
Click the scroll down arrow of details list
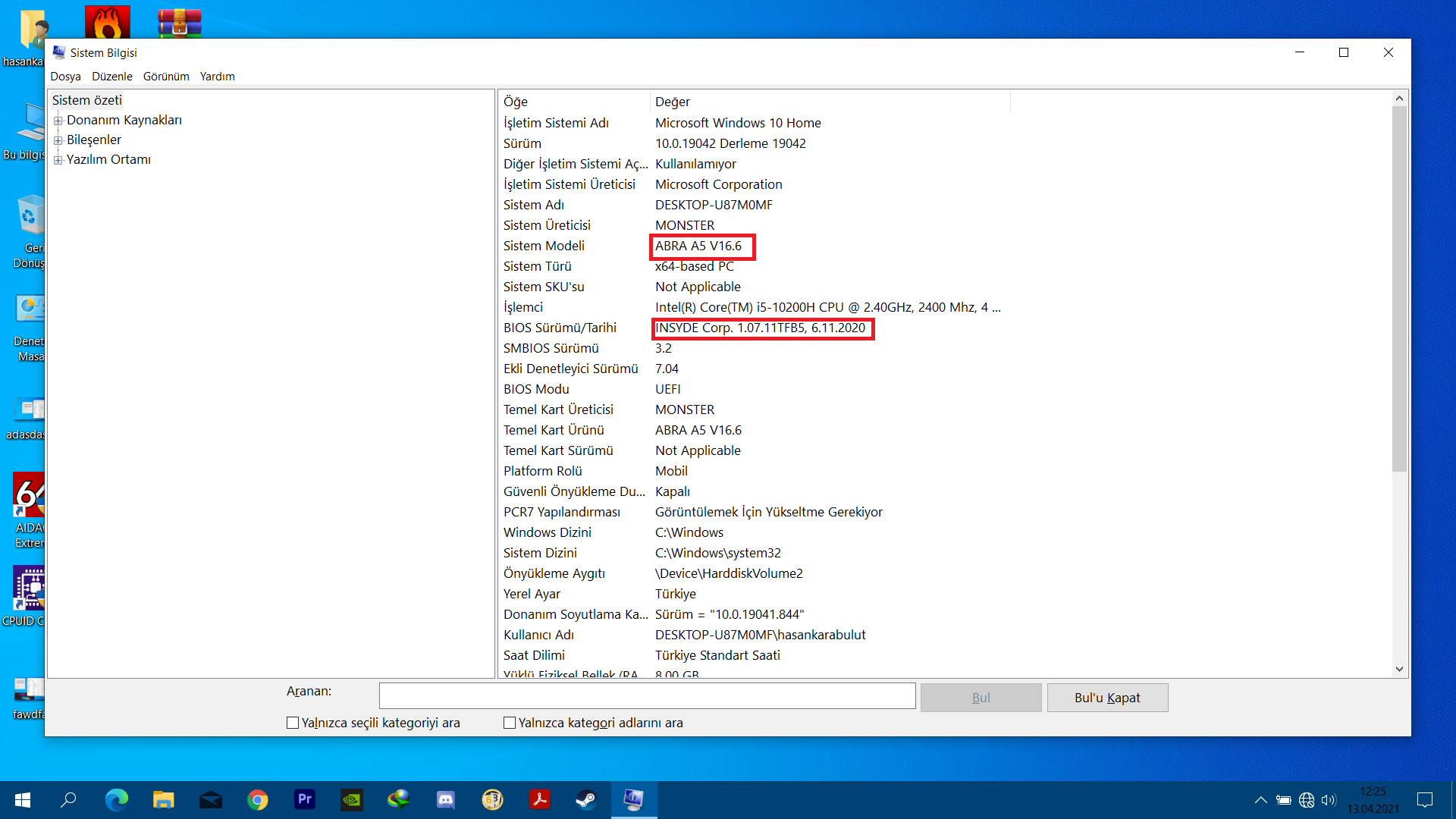[x=1399, y=669]
